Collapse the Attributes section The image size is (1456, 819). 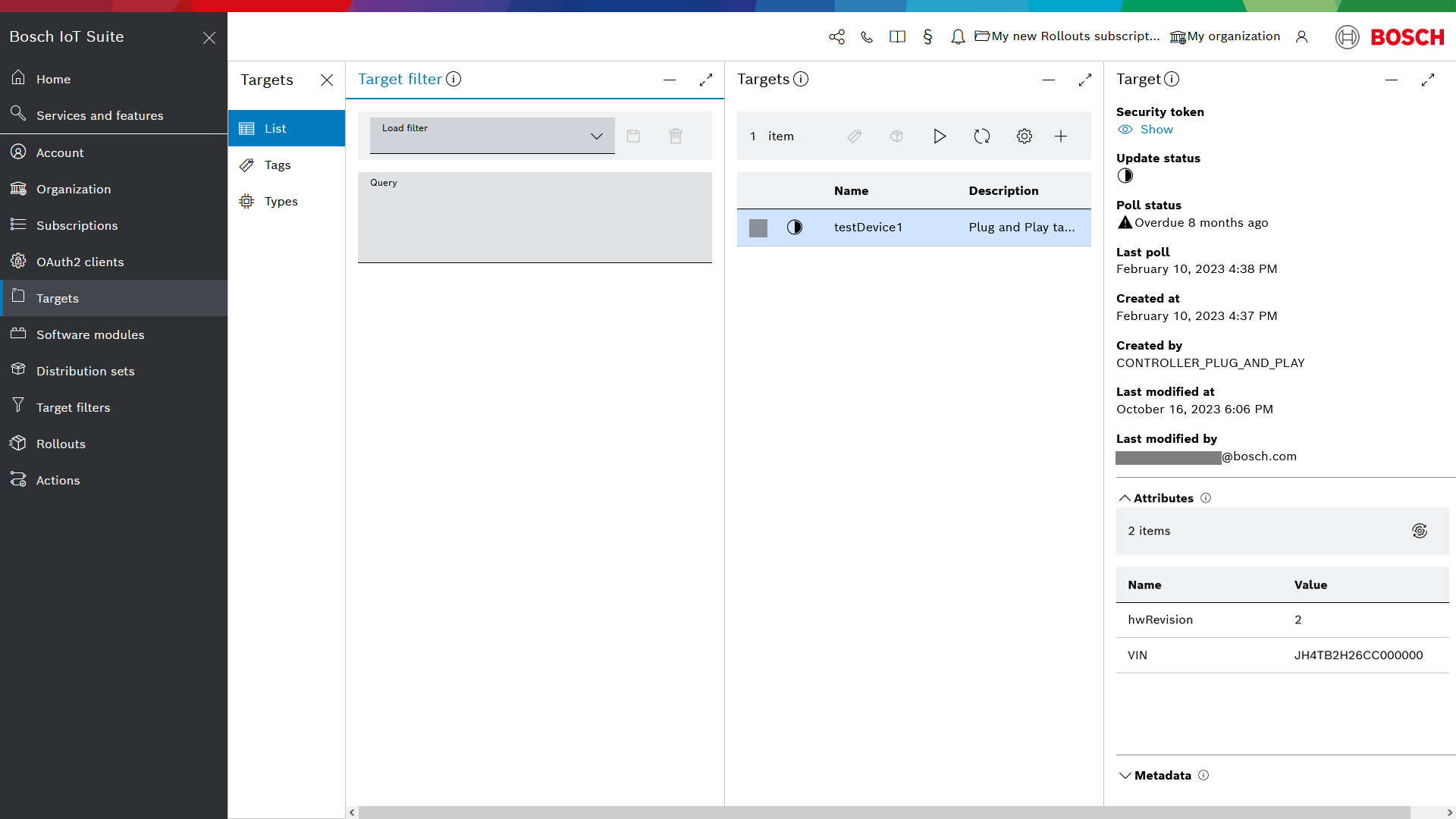coord(1125,498)
